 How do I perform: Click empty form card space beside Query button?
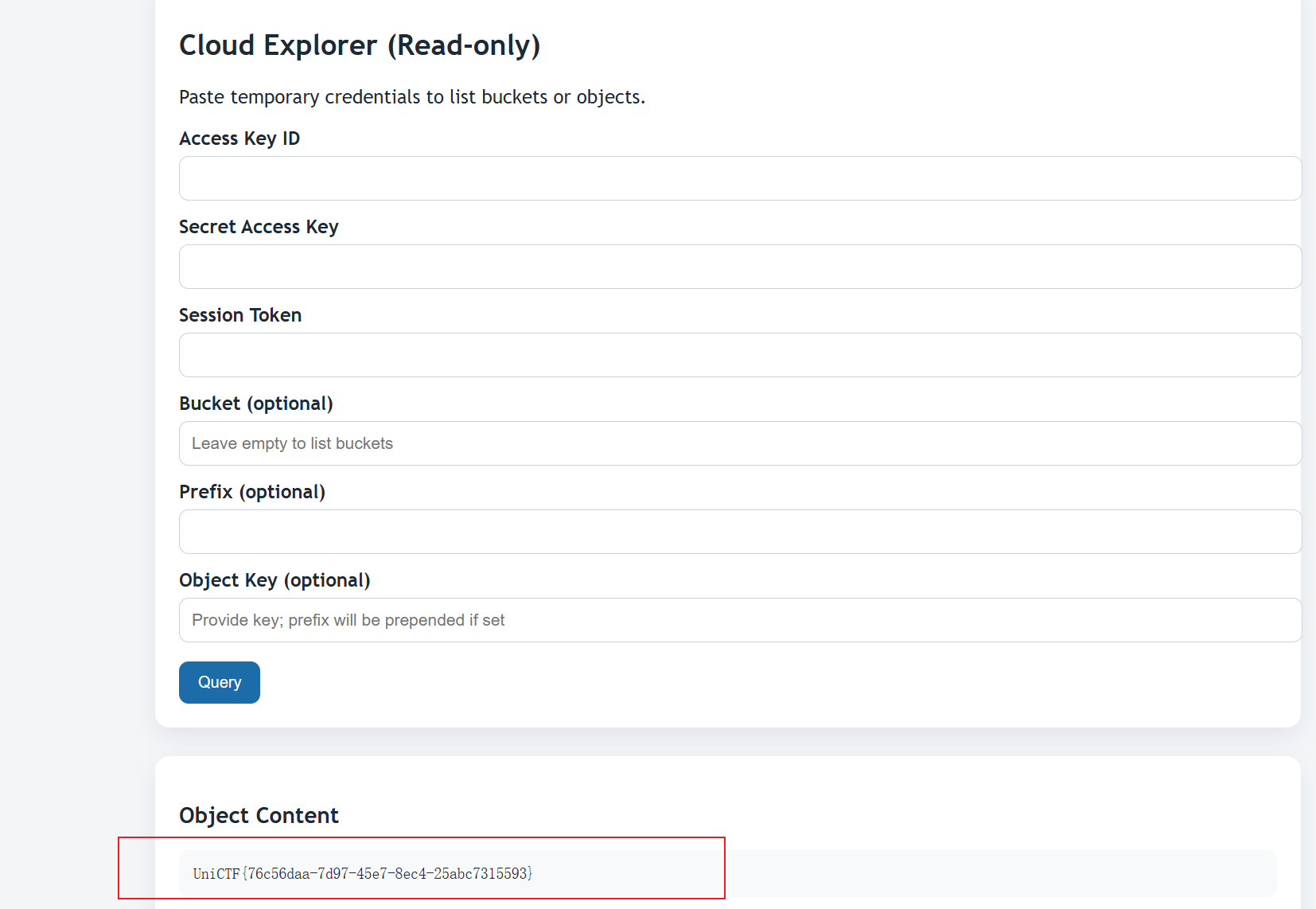(x=716, y=683)
